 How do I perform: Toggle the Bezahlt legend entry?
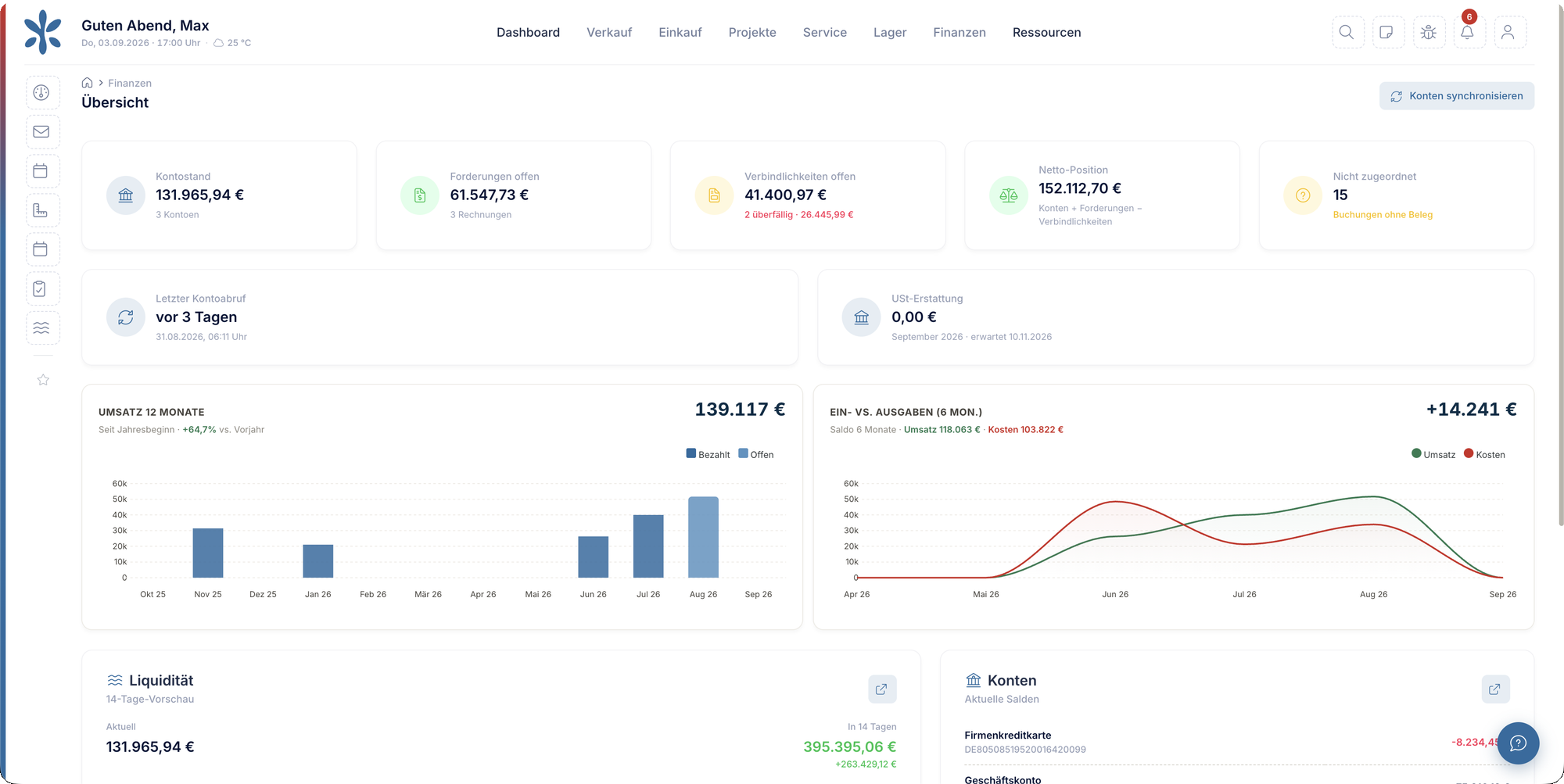pyautogui.click(x=708, y=454)
